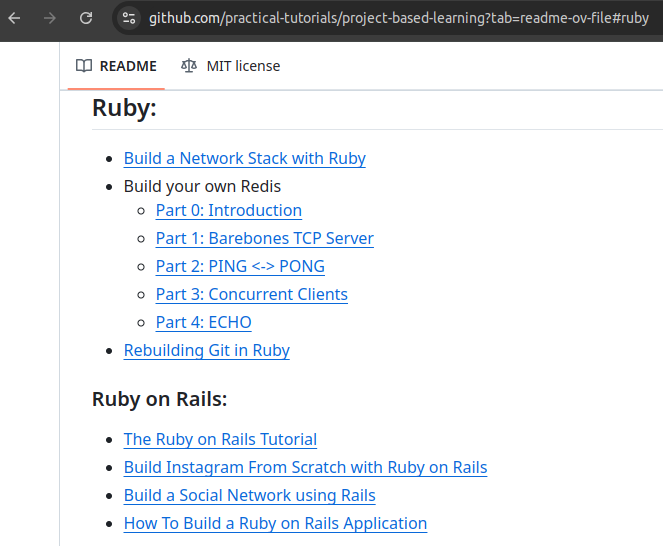The width and height of the screenshot is (663, 546).
Task: Open Part 1: Barebones TCP Server
Action: (x=265, y=239)
